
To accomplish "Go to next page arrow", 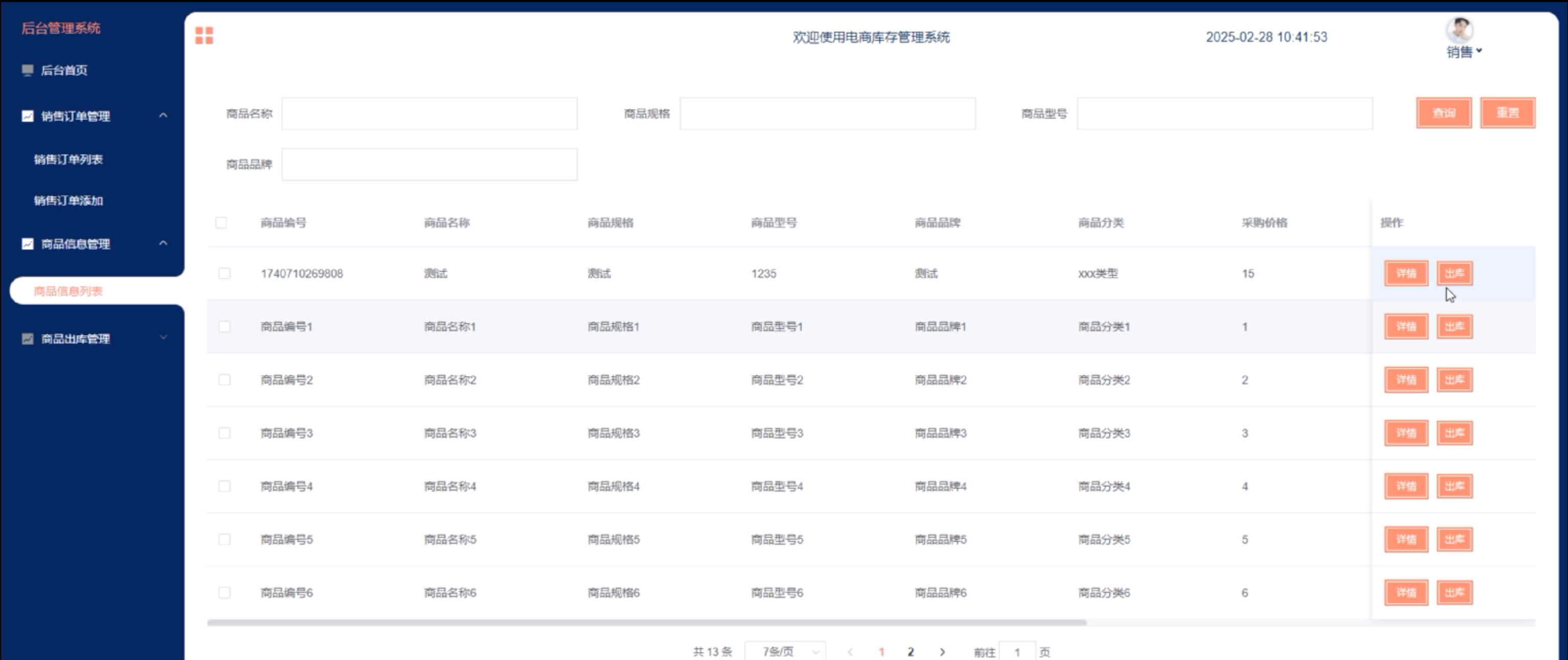I will coord(942,651).
